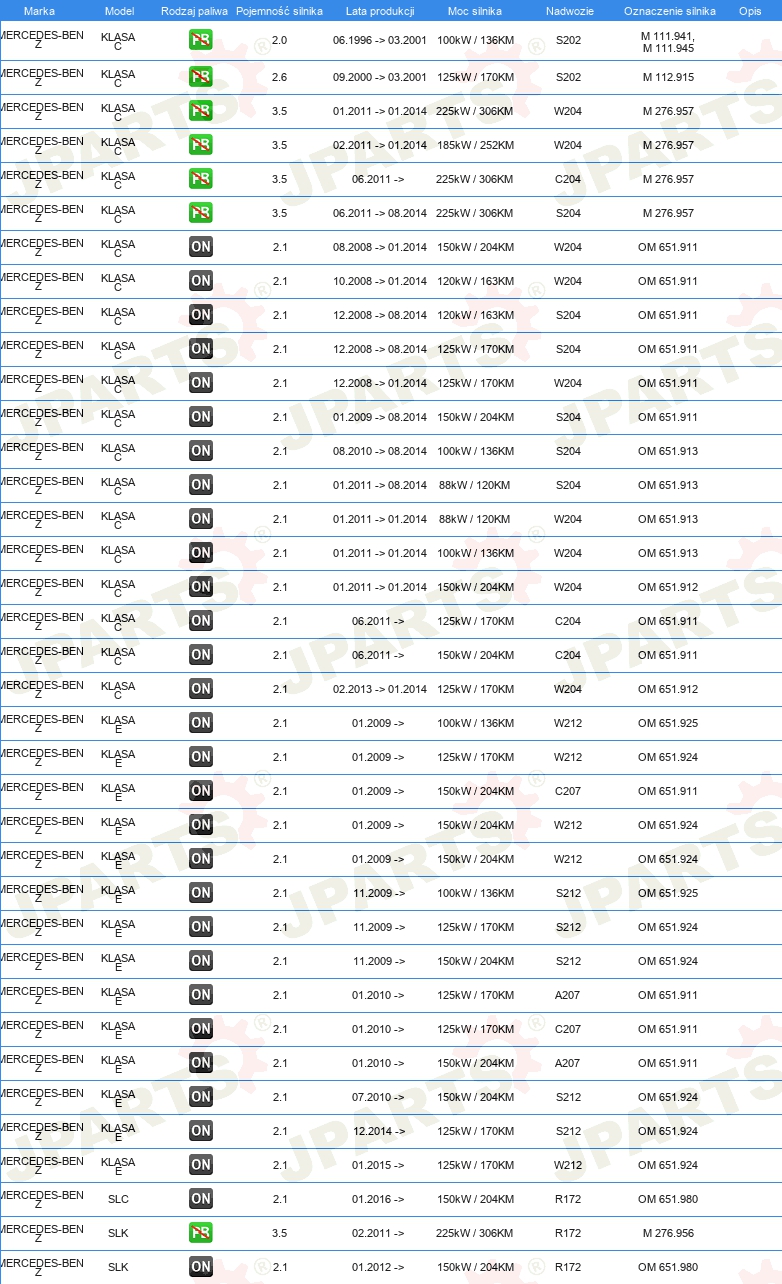Image resolution: width=782 pixels, height=1284 pixels.
Task: Select the R172 body cell in the SLC row
Action: coord(568,1199)
